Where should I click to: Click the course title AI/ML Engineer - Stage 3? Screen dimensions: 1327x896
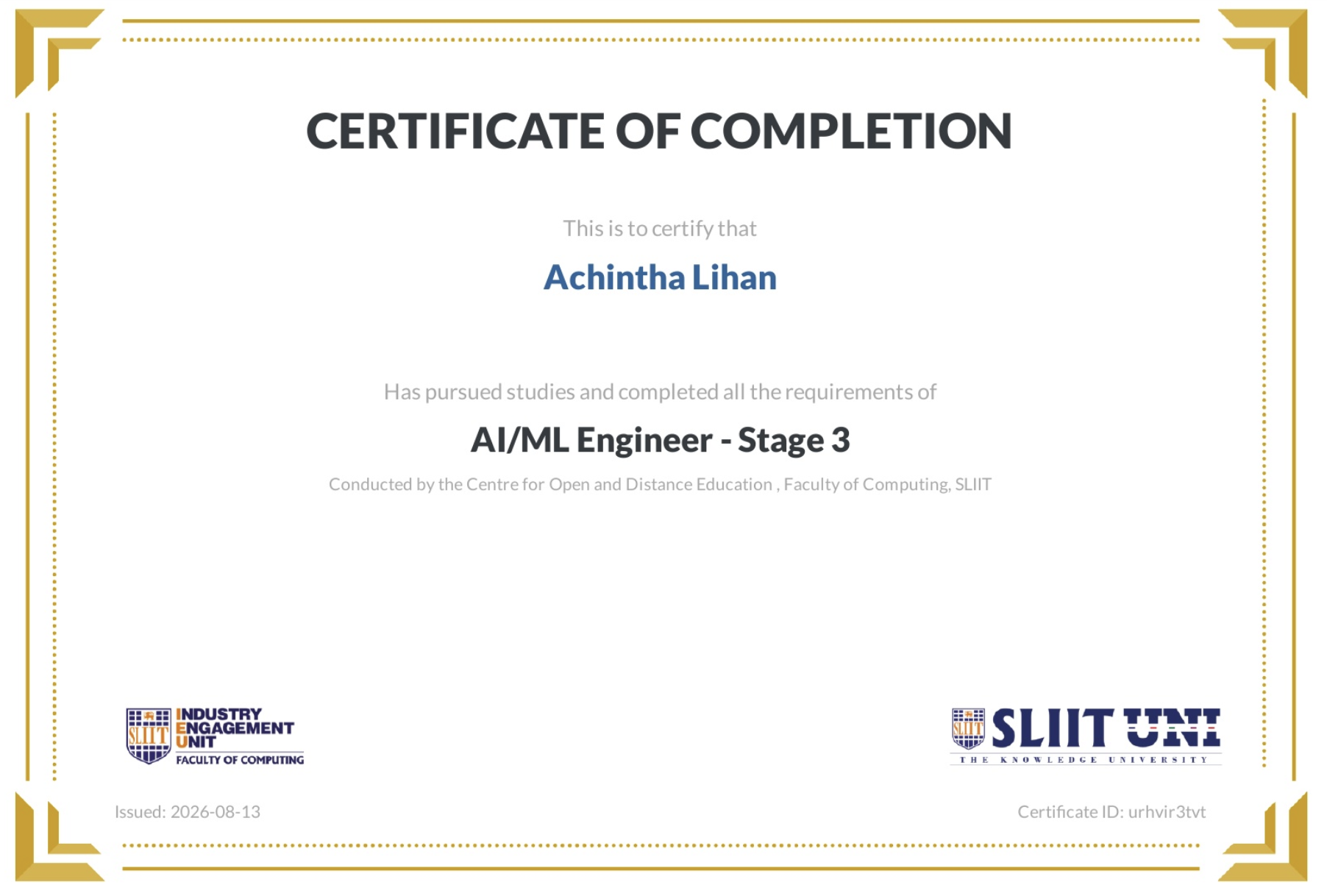[661, 440]
